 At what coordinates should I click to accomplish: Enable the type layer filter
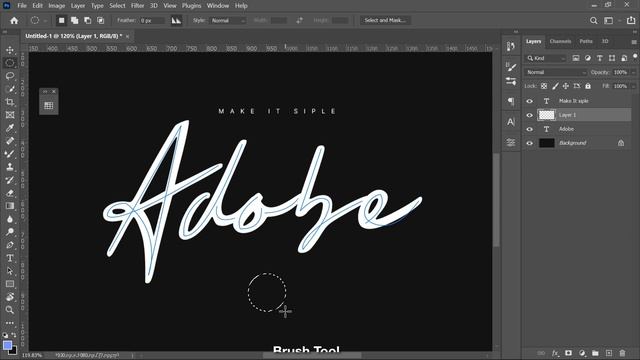[x=600, y=58]
